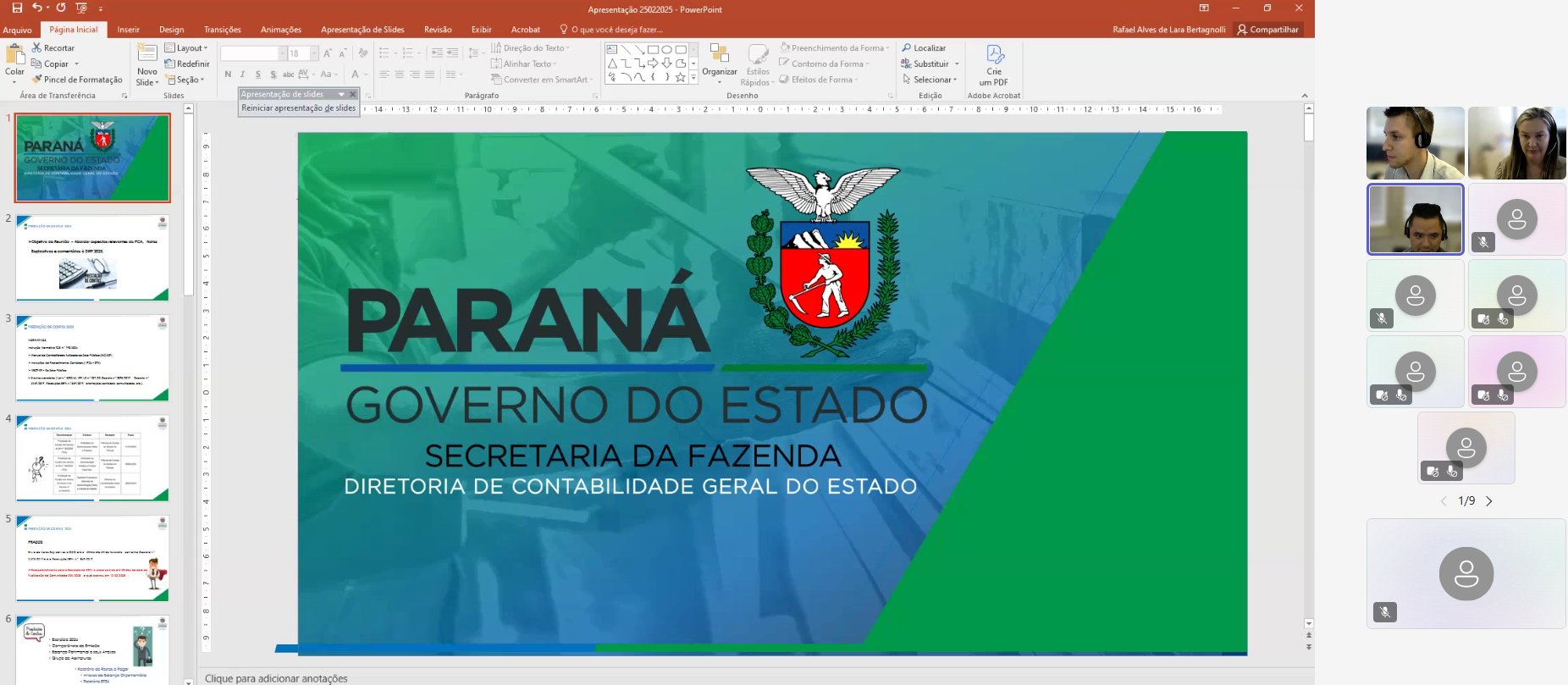Start the slideshow from the quick access toolbar
Viewport: 1568px width, 685px height.
pyautogui.click(x=81, y=8)
